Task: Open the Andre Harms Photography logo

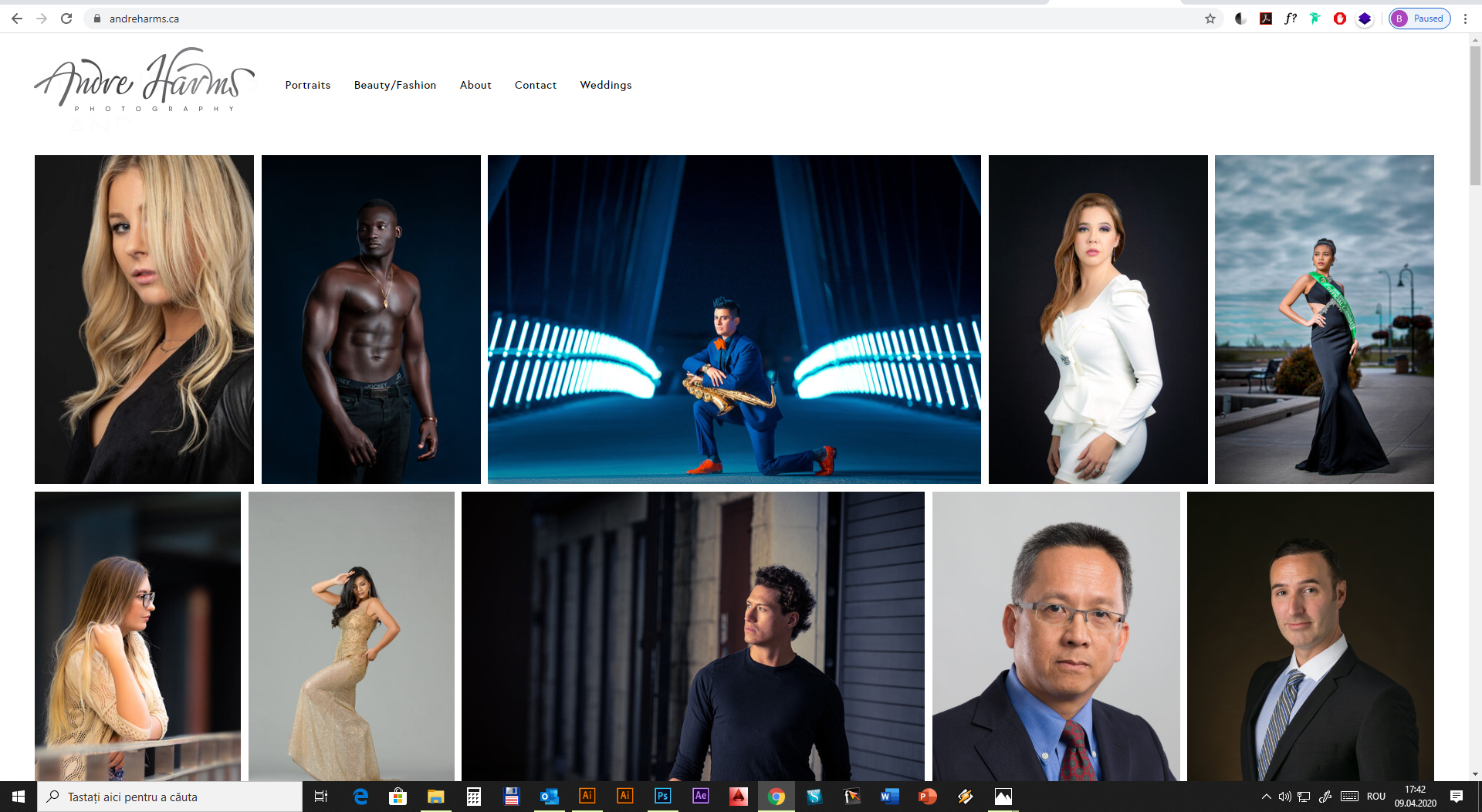Action: click(144, 81)
